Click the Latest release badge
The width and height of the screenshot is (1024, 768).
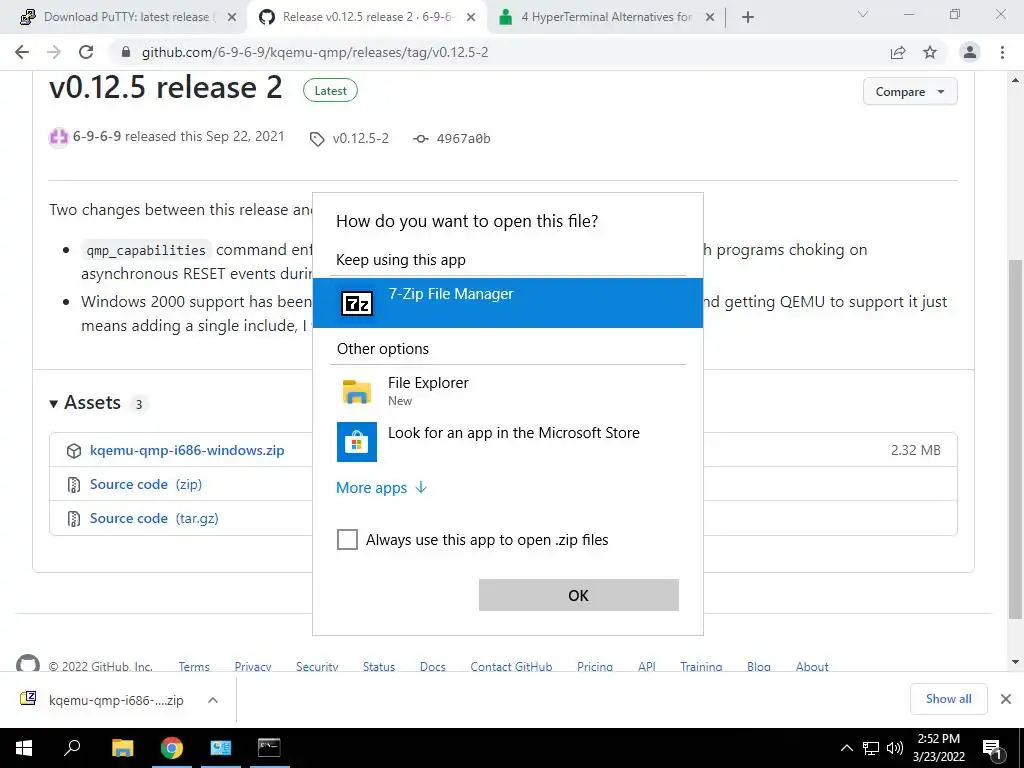coord(330,91)
